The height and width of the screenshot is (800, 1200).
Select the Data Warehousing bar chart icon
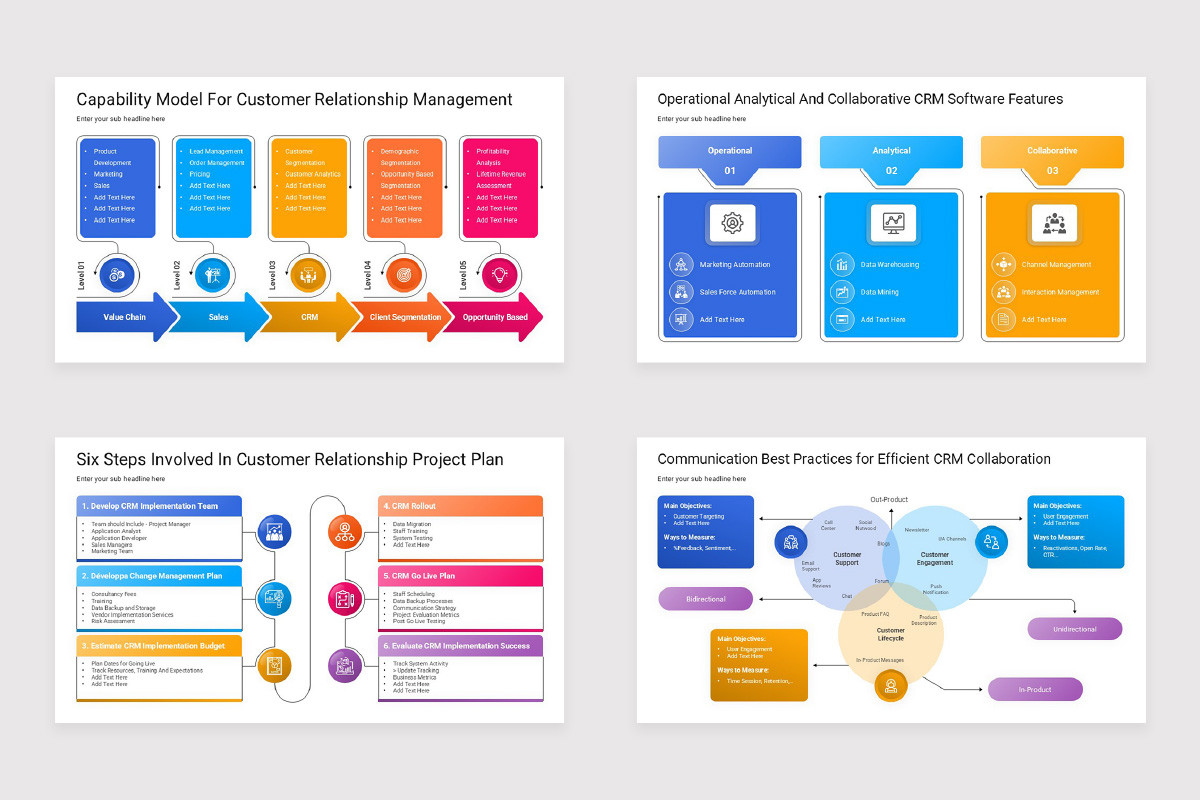(x=841, y=264)
